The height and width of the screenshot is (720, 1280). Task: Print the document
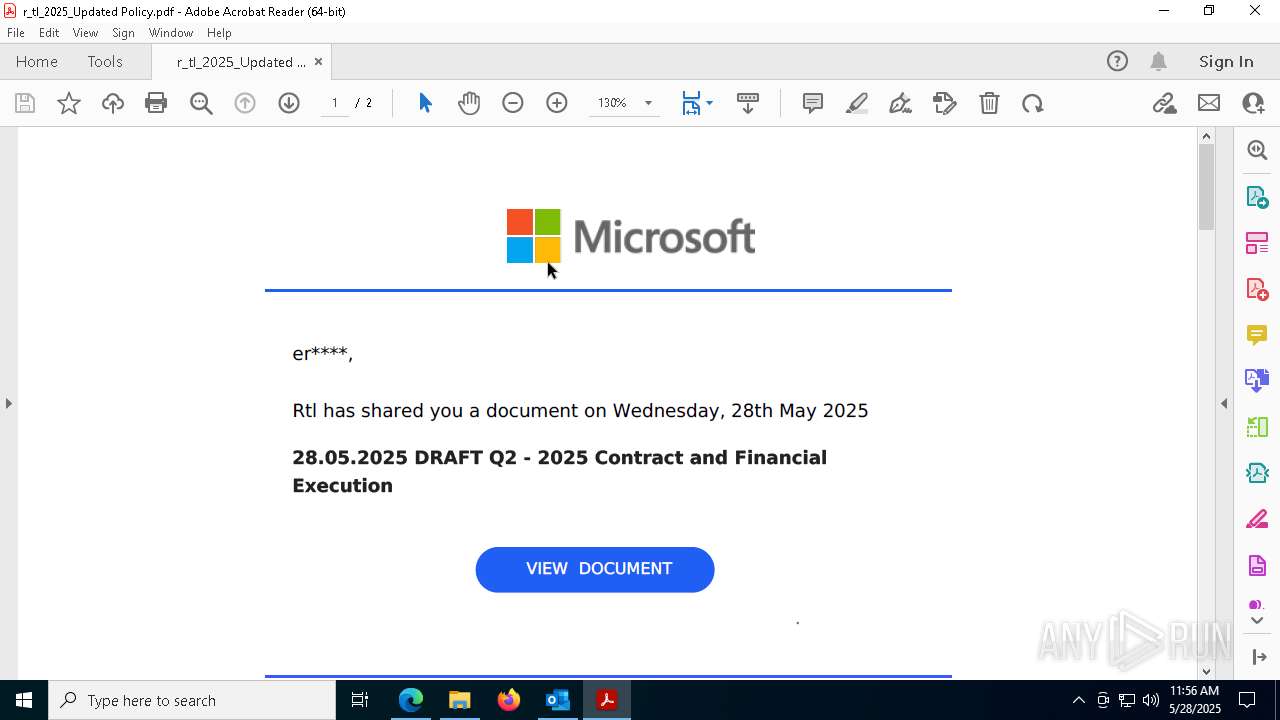156,103
